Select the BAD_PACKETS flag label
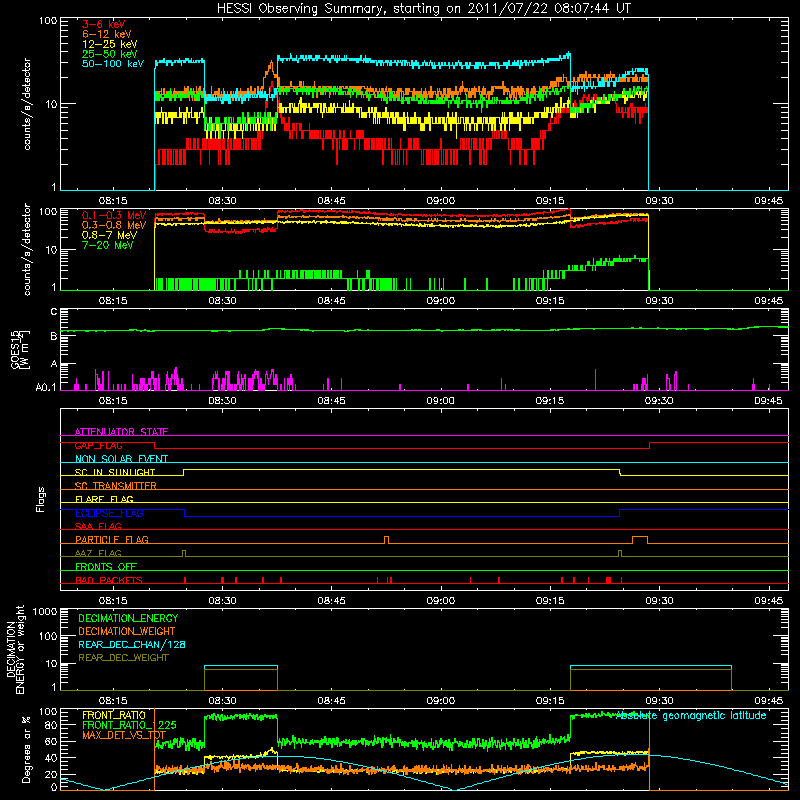This screenshot has width=800, height=800. (x=109, y=580)
